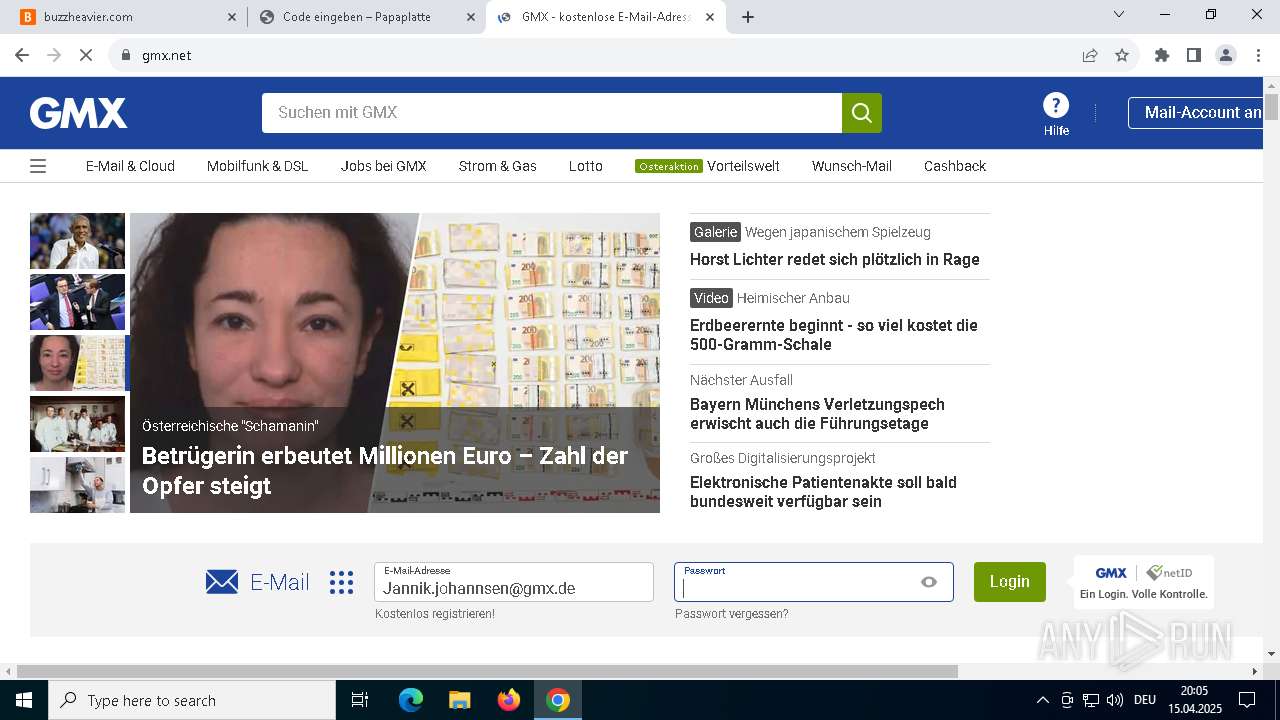Open the Windows notification center
The image size is (1280, 720).
(1247, 700)
